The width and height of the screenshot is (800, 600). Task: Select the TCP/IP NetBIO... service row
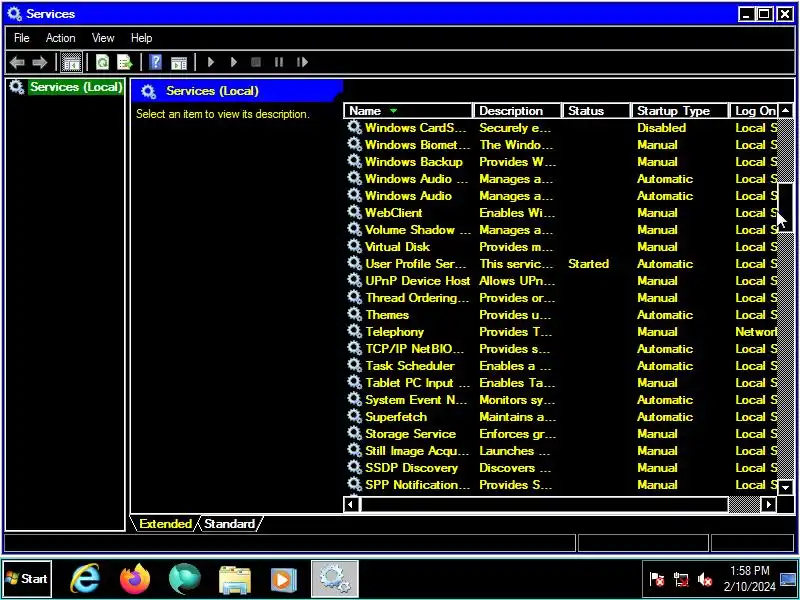pos(561,348)
